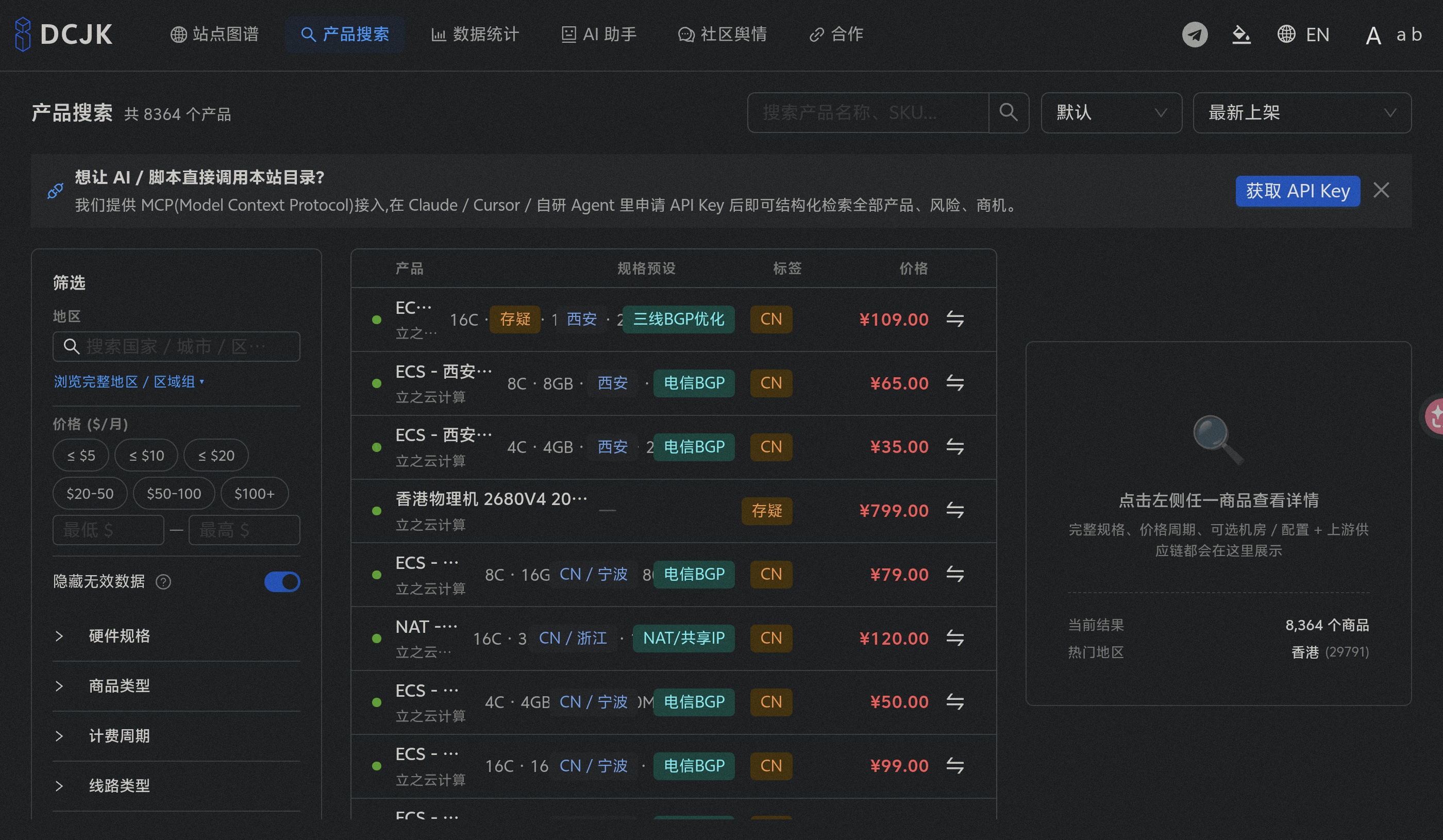Click the 三线BGP优化 tag
This screenshot has height=840, width=1443.
click(679, 319)
